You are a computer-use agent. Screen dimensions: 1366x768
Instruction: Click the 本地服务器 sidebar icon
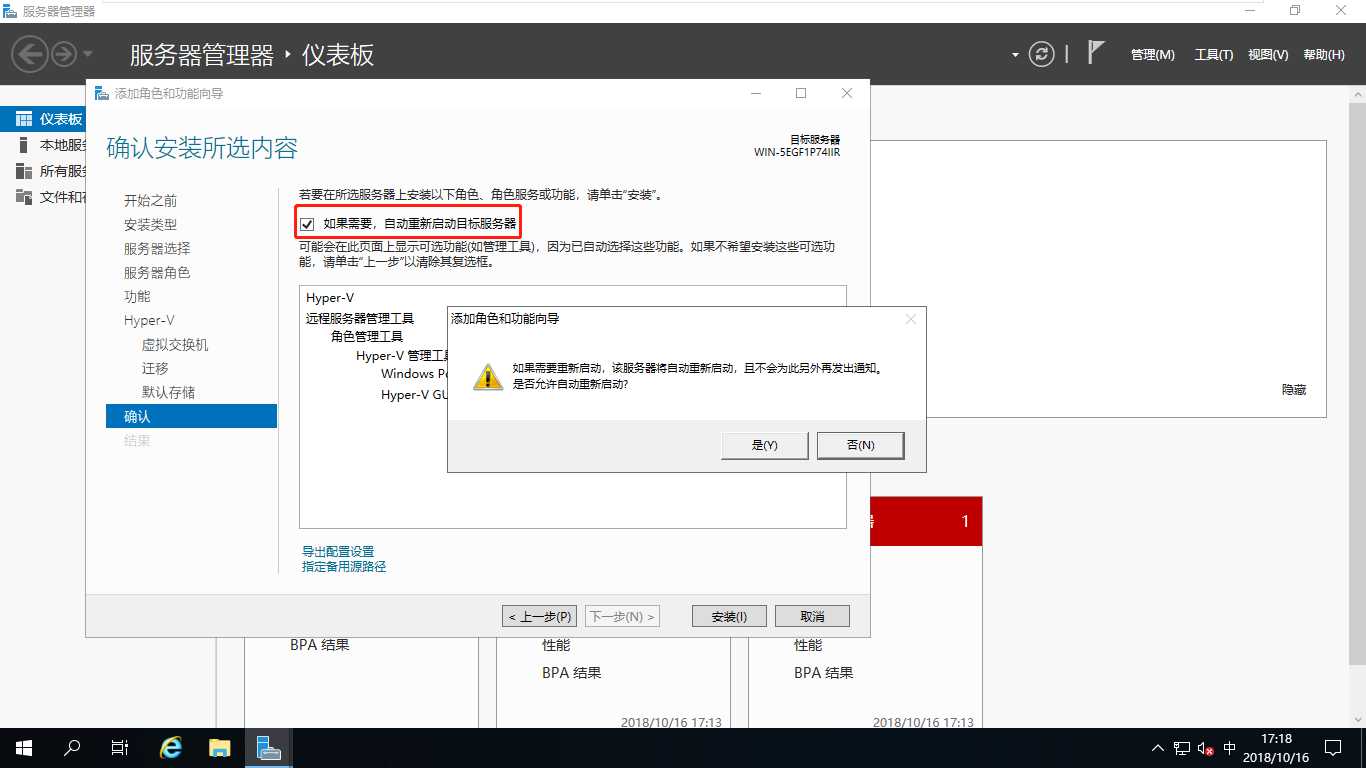[24, 145]
